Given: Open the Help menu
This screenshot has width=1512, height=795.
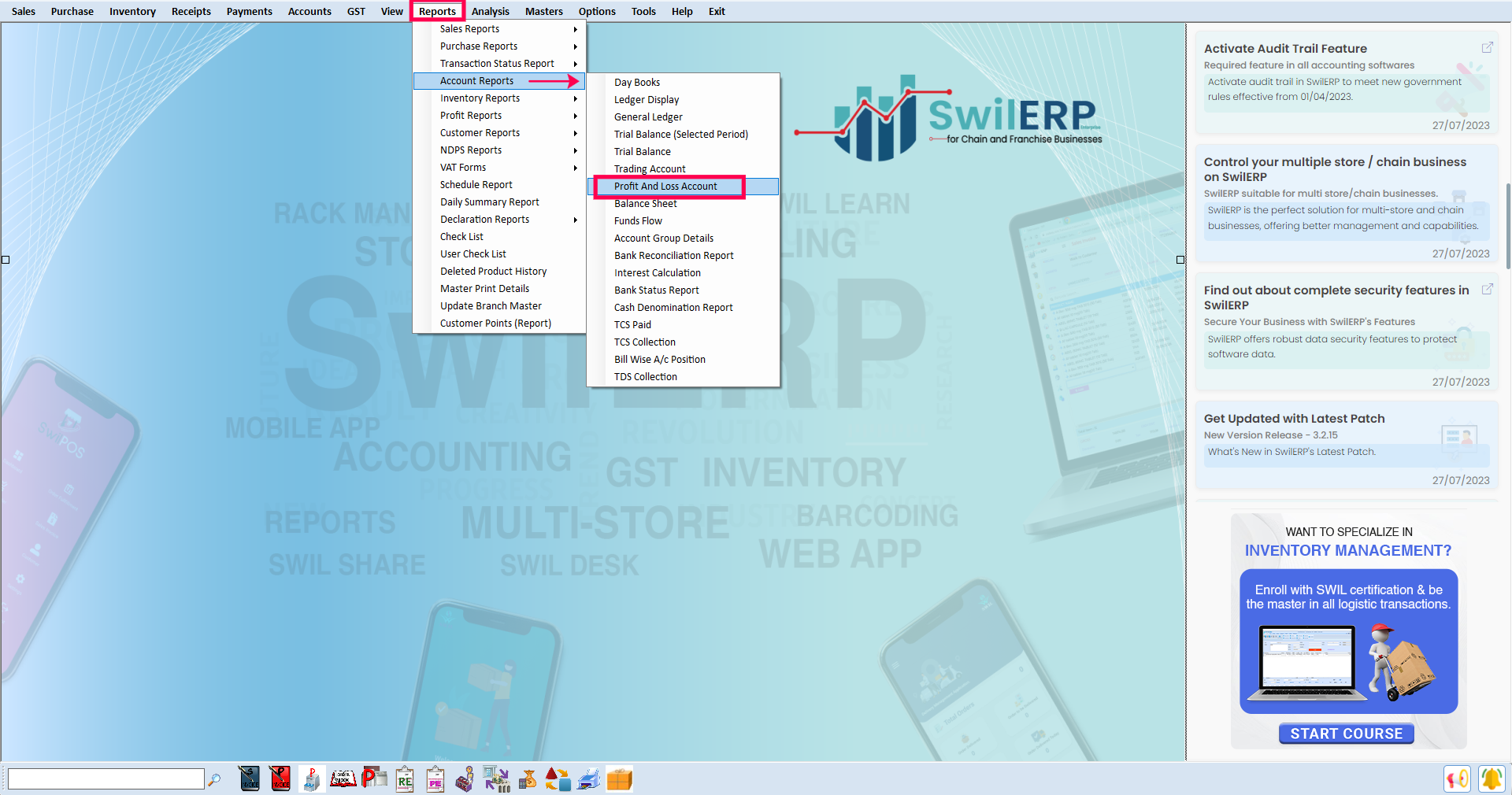Looking at the screenshot, I should point(682,11).
